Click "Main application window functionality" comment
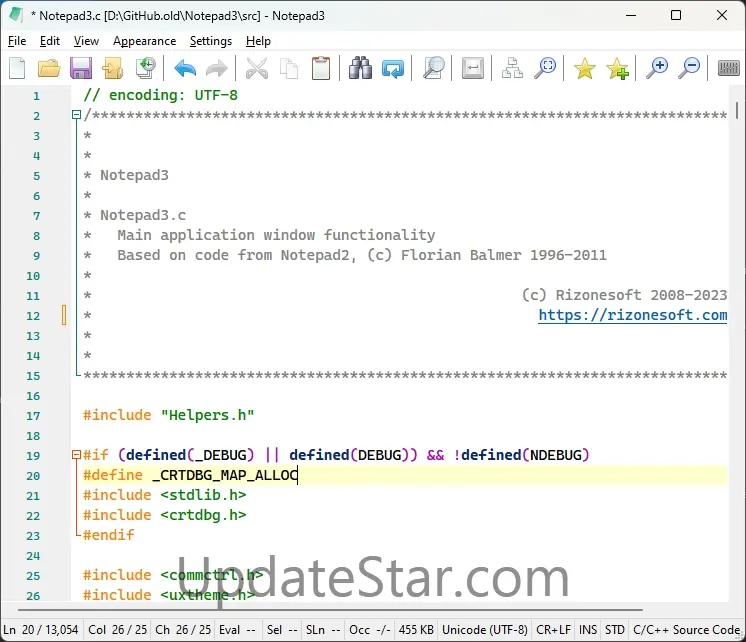The height and width of the screenshot is (642, 746). click(276, 235)
